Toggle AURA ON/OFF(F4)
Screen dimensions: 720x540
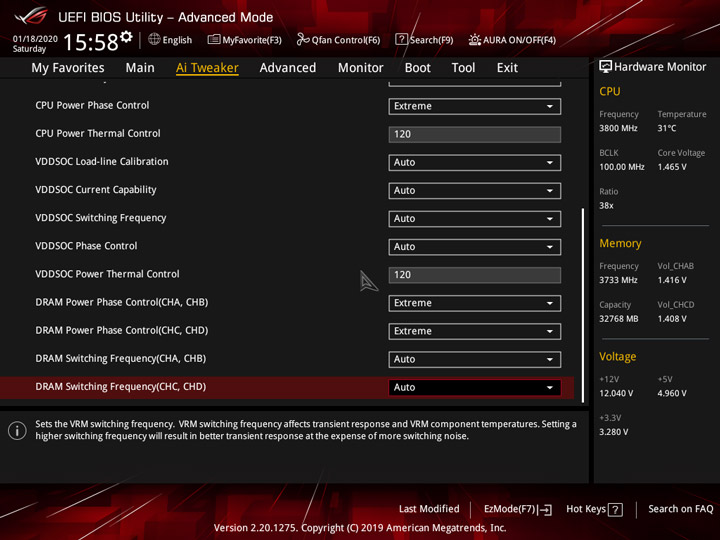[x=512, y=40]
